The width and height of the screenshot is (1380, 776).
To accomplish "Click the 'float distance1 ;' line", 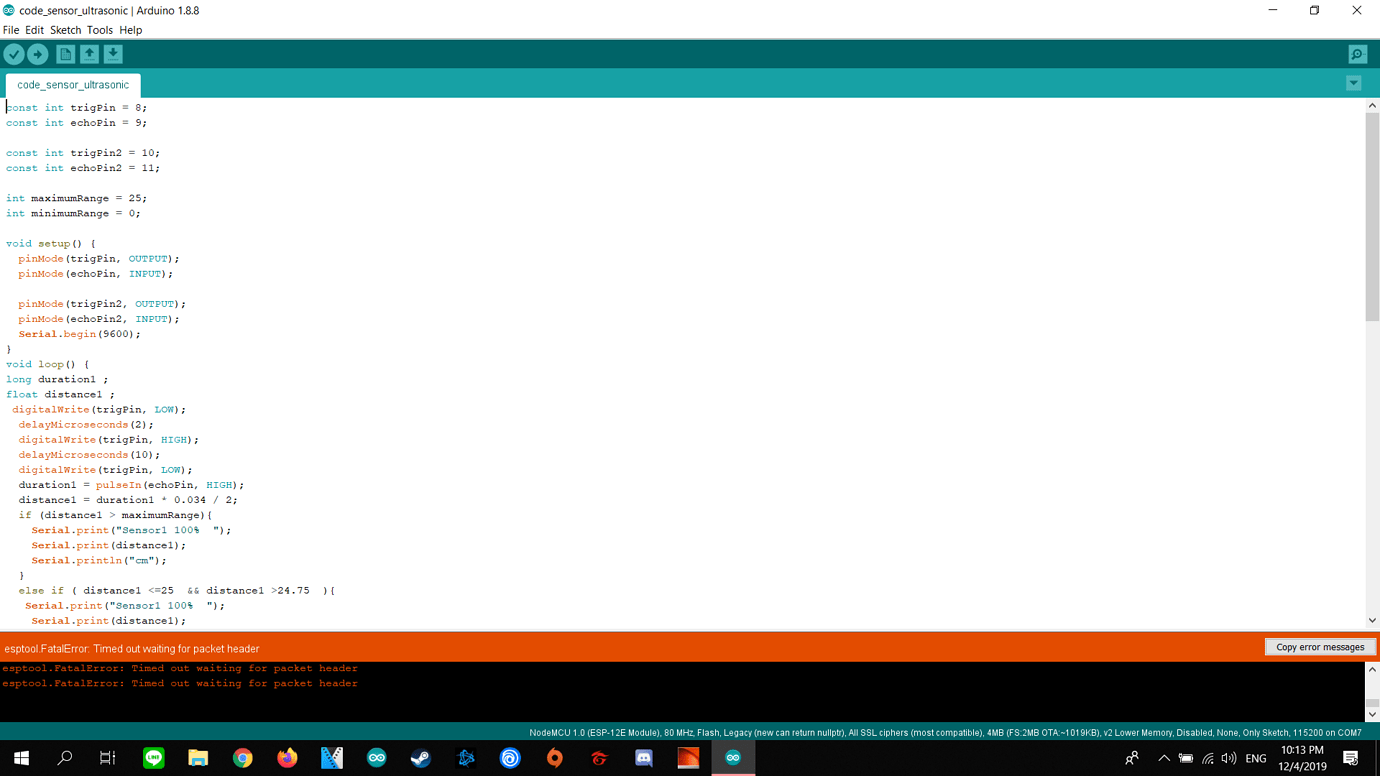I will point(60,394).
